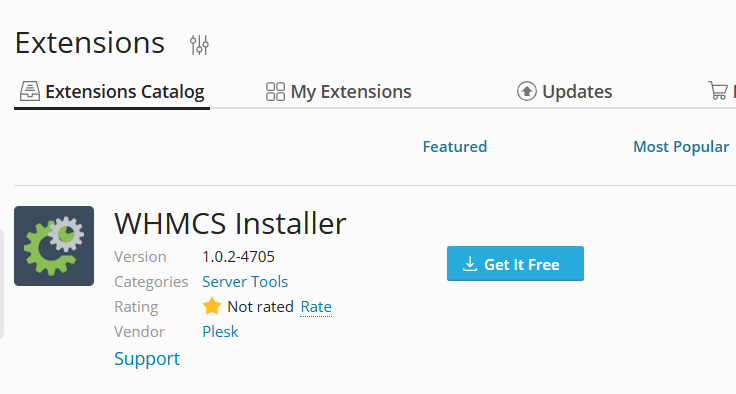Screen dimensions: 736x394
Task: Open the Support link
Action: (147, 359)
